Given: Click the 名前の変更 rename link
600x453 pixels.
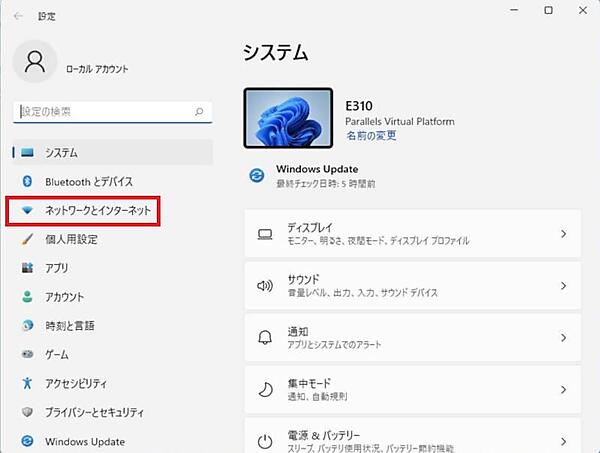Looking at the screenshot, I should (371, 135).
